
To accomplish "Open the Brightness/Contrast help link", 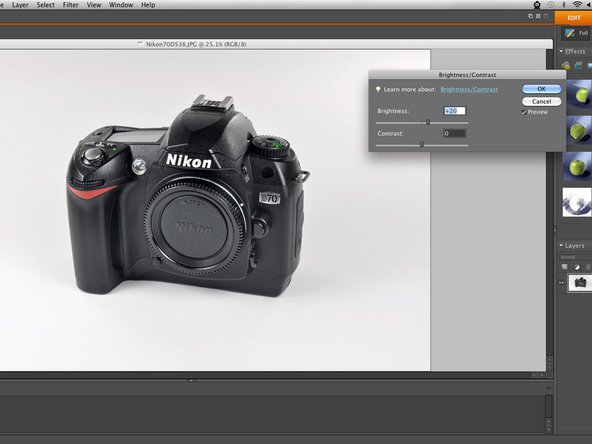I will point(469,89).
